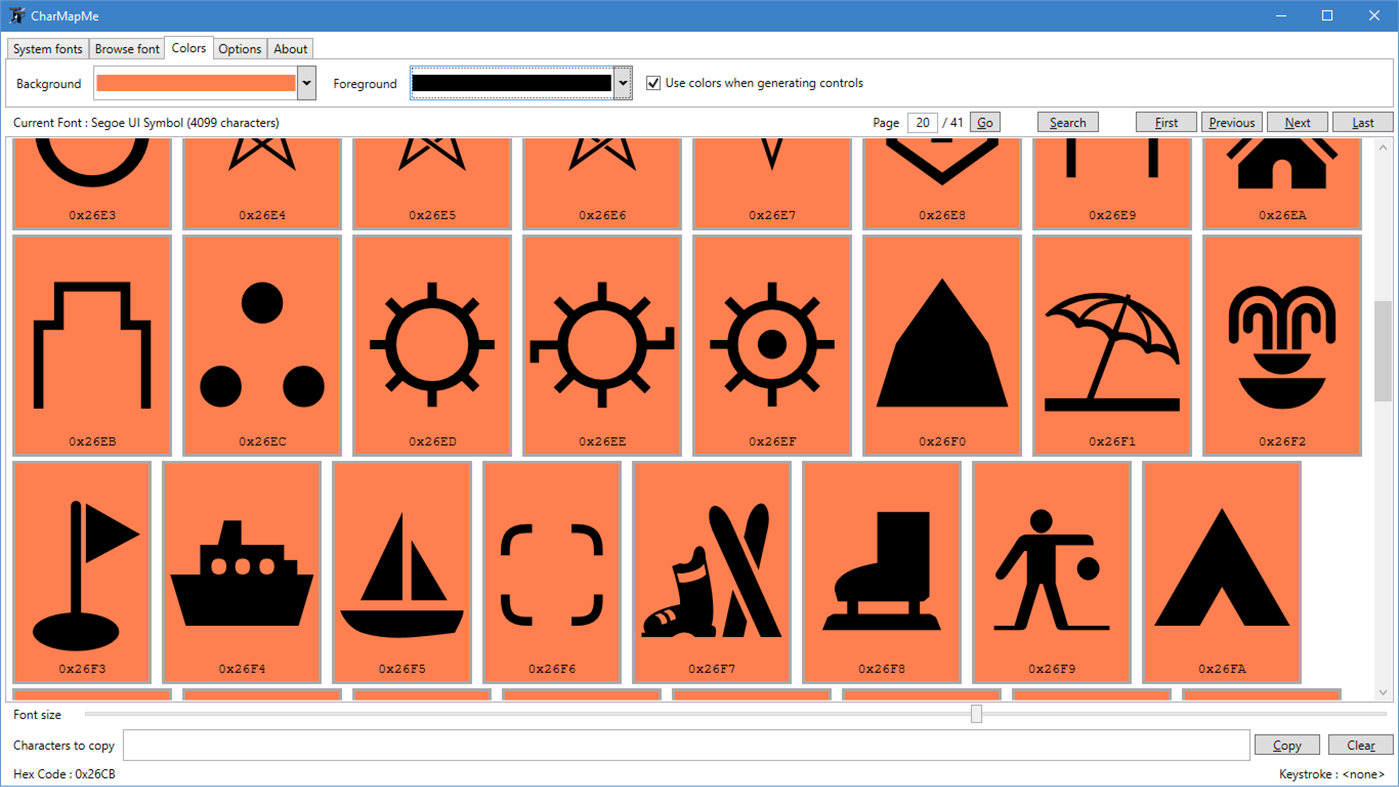
Task: Pick the sailboat glyph 0x26F5
Action: 402,572
